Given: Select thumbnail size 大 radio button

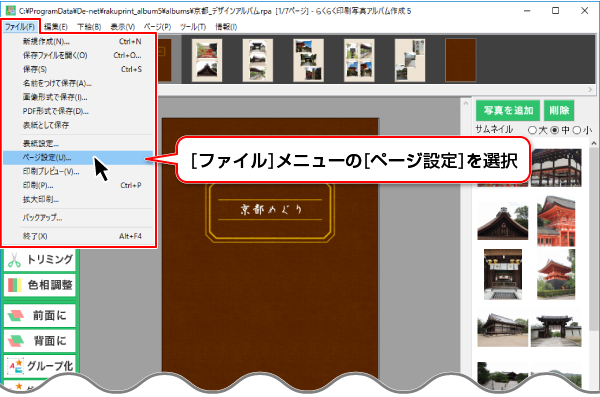Looking at the screenshot, I should coord(532,130).
